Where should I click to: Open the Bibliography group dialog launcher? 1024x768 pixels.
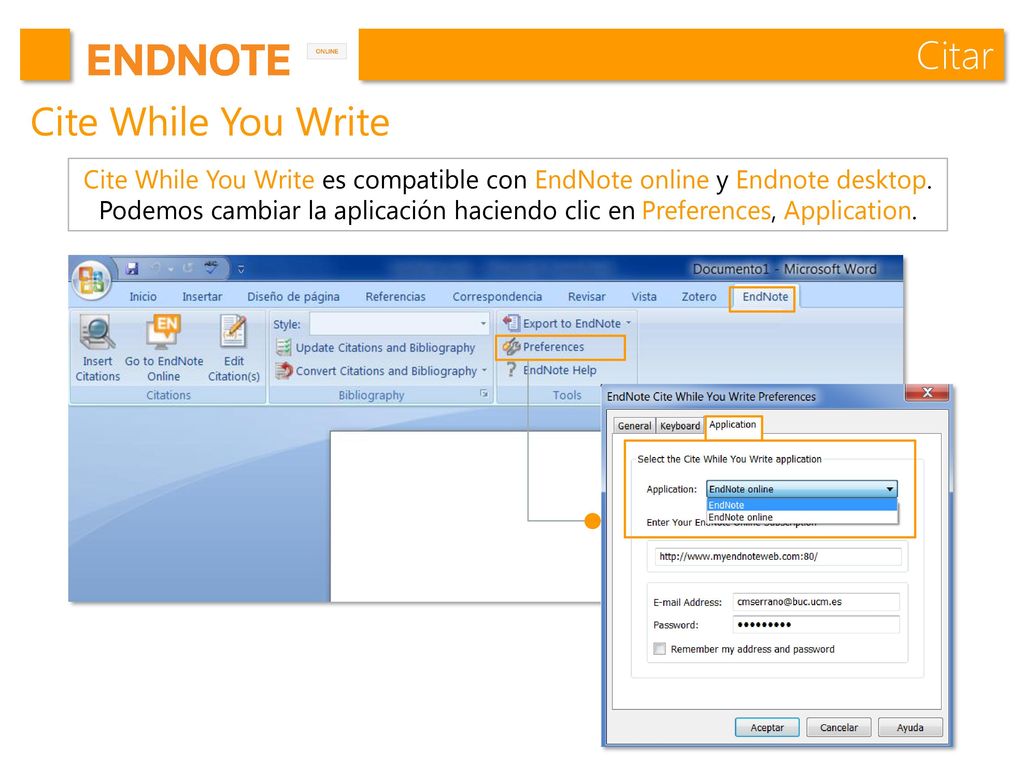tap(484, 394)
